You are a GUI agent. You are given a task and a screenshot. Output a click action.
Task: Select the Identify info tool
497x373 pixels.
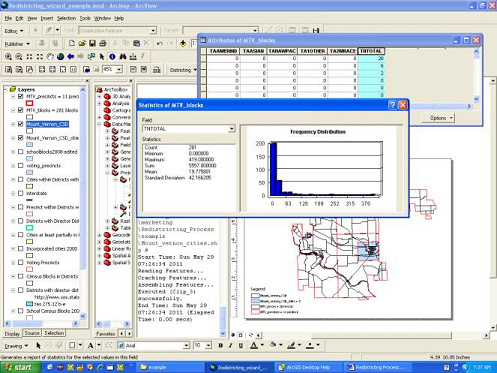pos(112,57)
